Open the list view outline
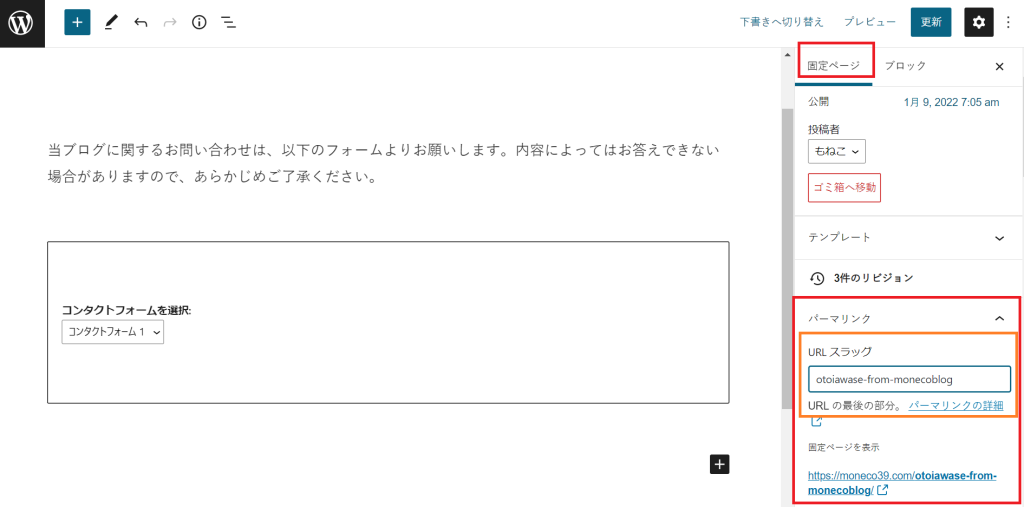 (x=228, y=22)
